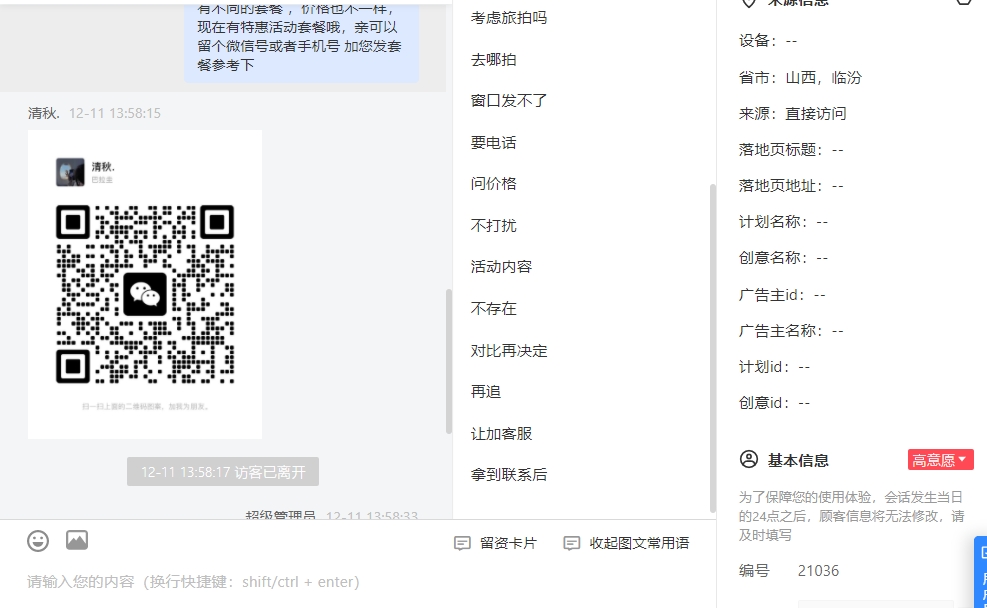Screen dimensions: 987x608
Task: Click the 基本信息 section heading
Action: (798, 460)
